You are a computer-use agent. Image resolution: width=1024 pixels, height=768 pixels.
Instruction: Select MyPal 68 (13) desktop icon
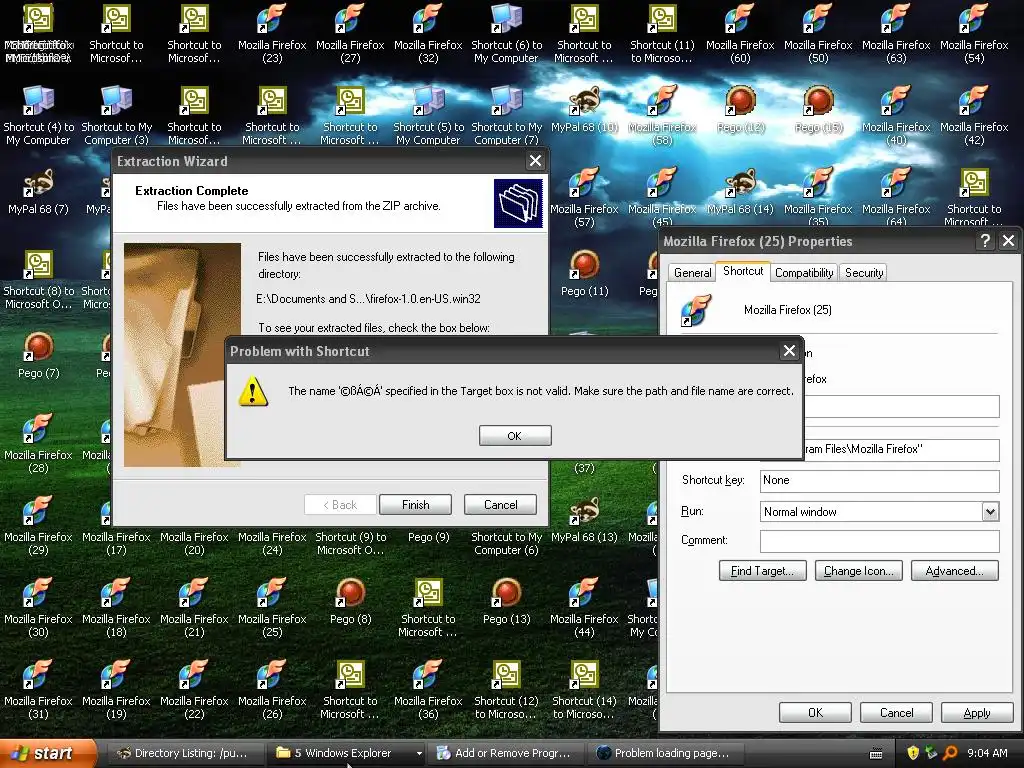584,520
